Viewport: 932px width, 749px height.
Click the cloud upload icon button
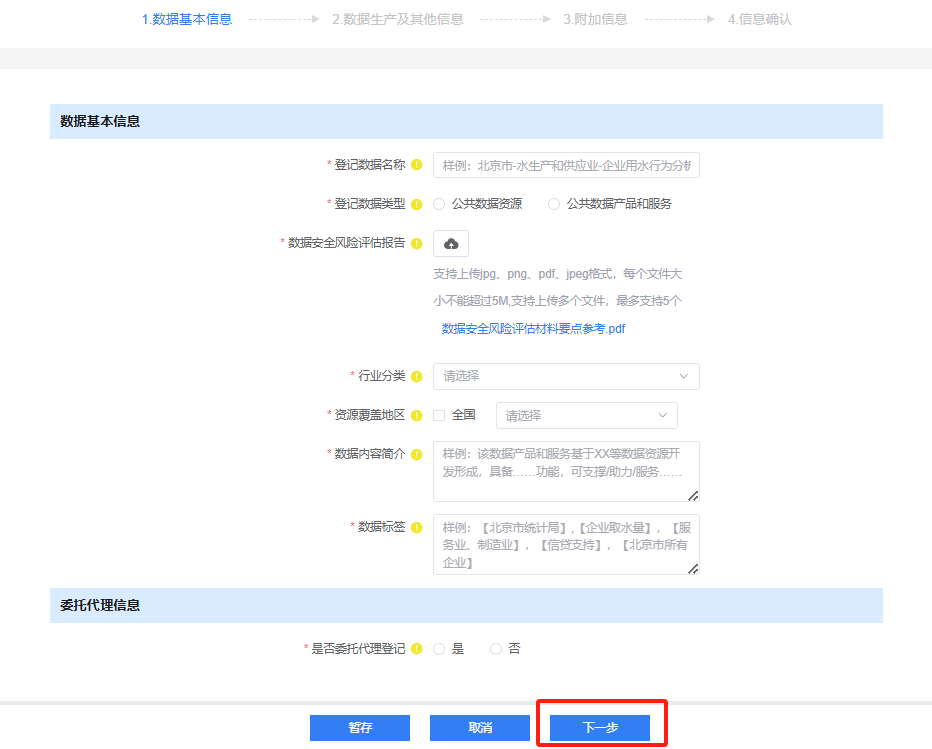(450, 243)
